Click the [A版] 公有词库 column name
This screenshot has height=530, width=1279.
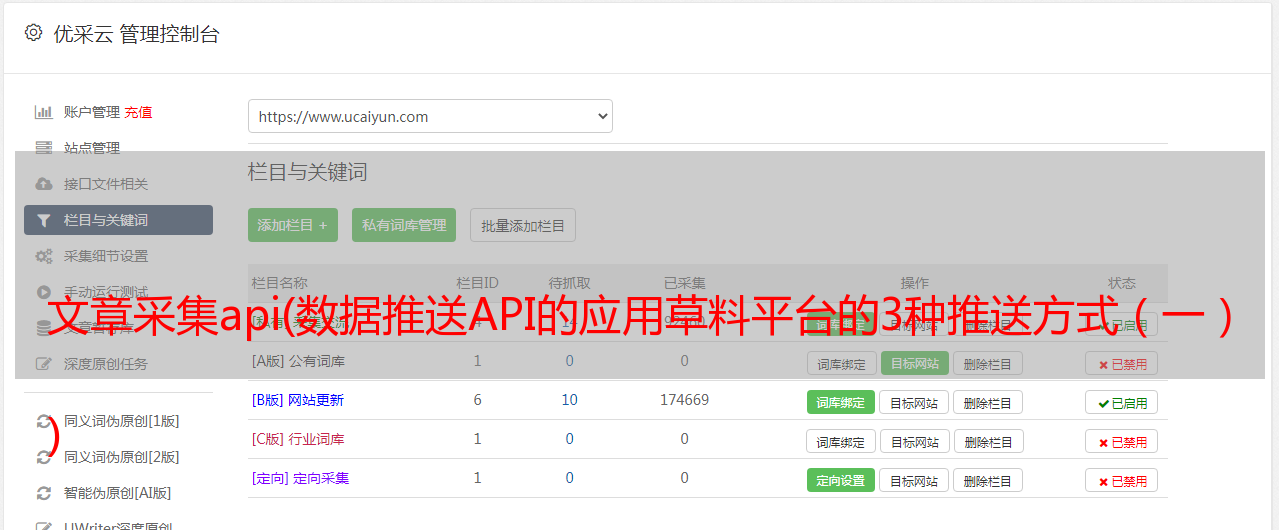tap(298, 361)
